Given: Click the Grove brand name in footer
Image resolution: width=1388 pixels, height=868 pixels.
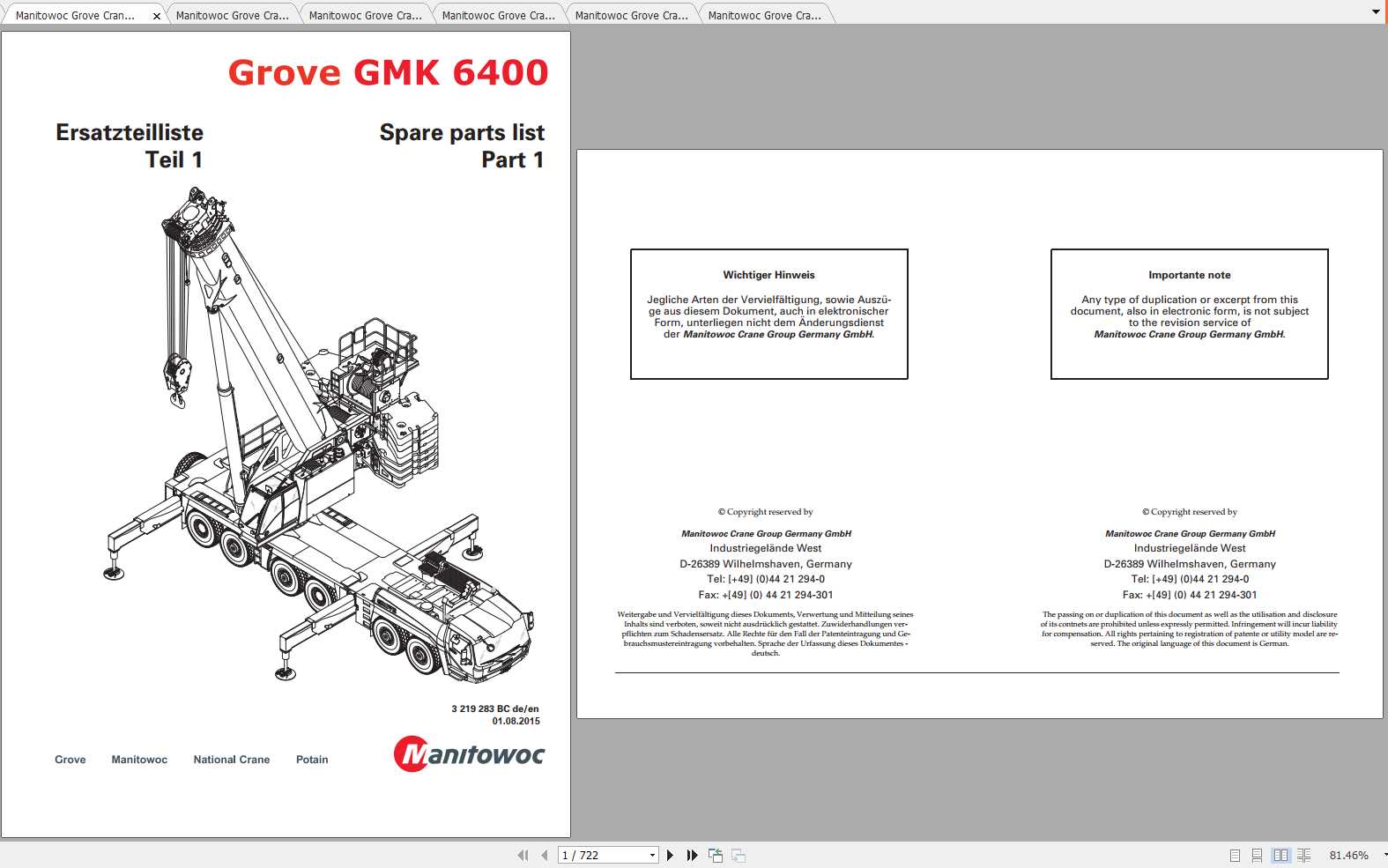Looking at the screenshot, I should pyautogui.click(x=71, y=760).
